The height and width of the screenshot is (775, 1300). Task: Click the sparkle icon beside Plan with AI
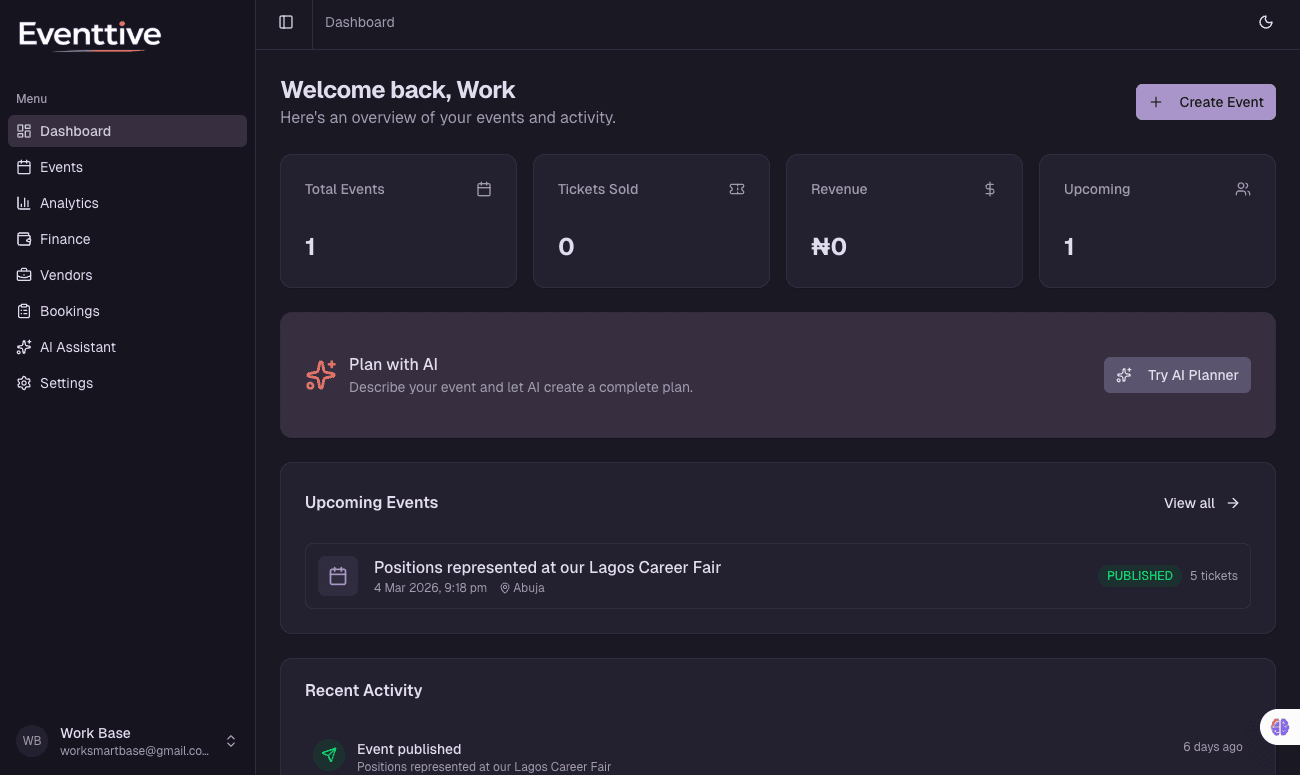coord(321,375)
